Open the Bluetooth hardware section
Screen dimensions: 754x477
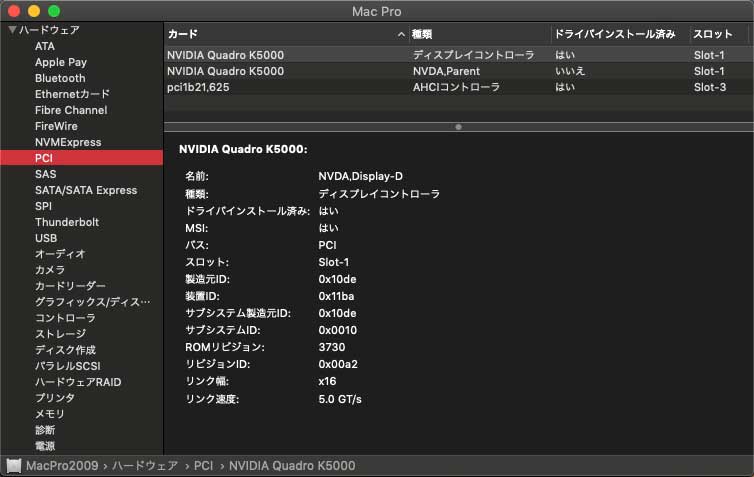click(x=60, y=78)
